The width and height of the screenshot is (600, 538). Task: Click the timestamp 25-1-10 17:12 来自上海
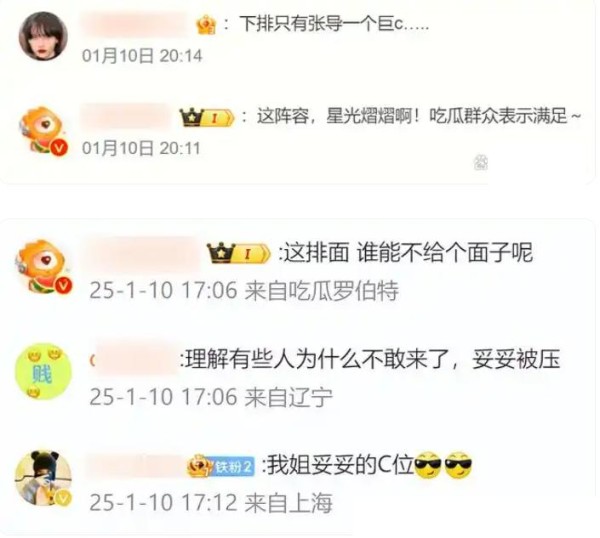click(x=211, y=502)
